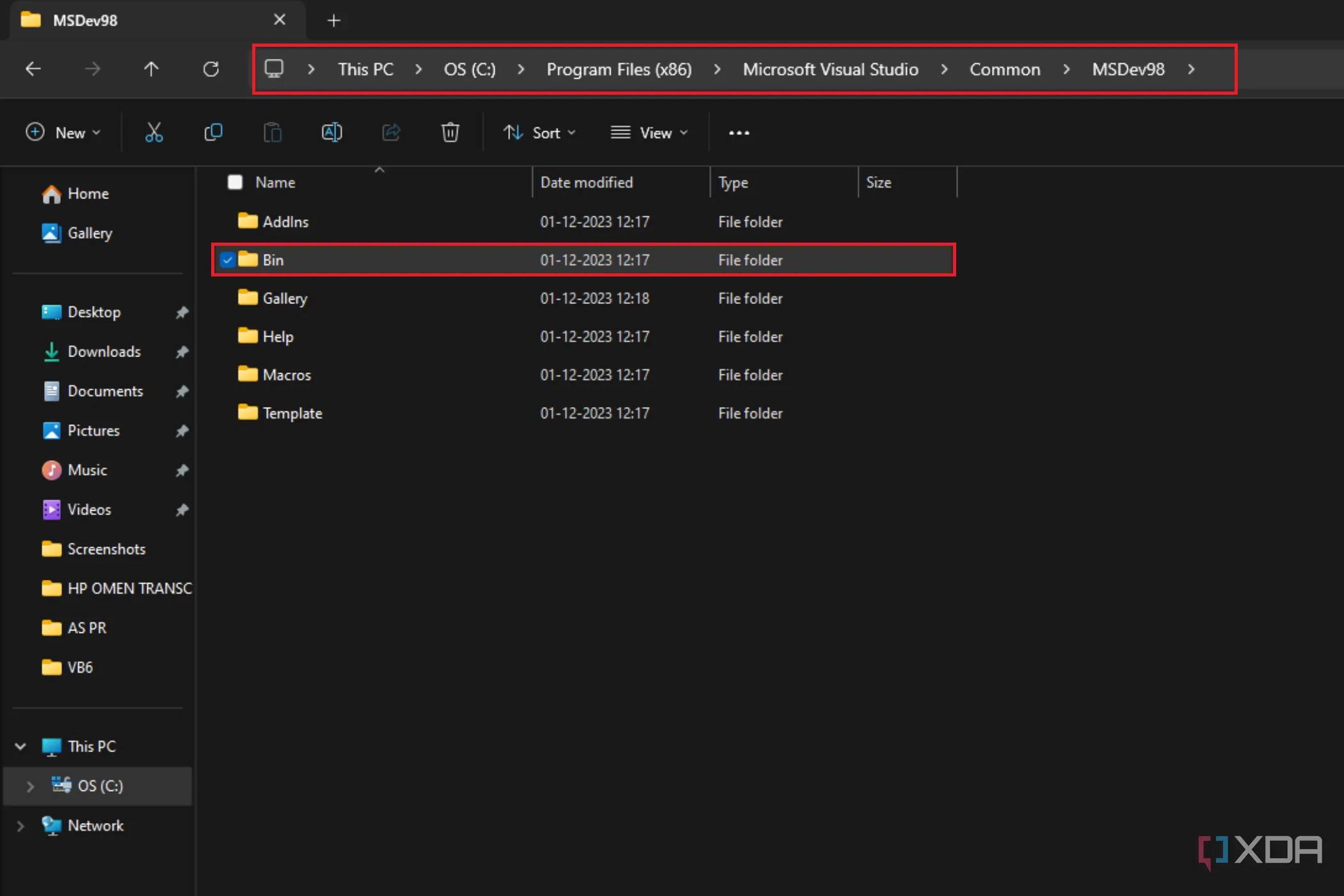Refresh the current folder view
The width and height of the screenshot is (1344, 896).
coord(211,69)
